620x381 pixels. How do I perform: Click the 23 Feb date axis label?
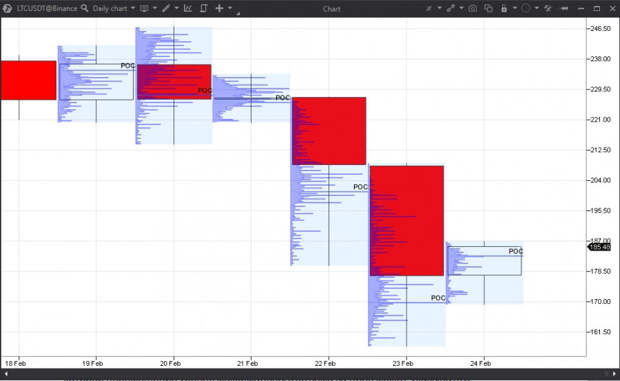(x=403, y=364)
